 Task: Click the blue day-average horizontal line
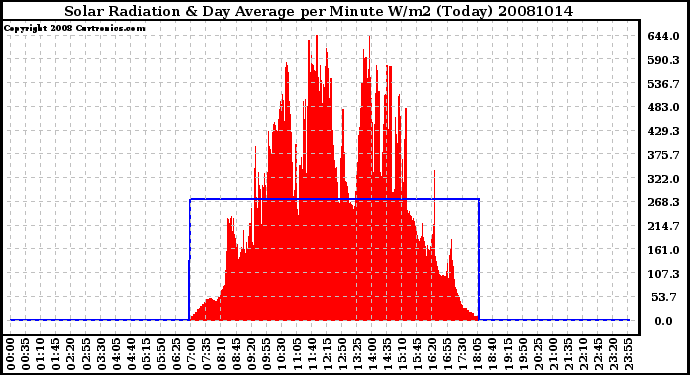[x=334, y=199]
